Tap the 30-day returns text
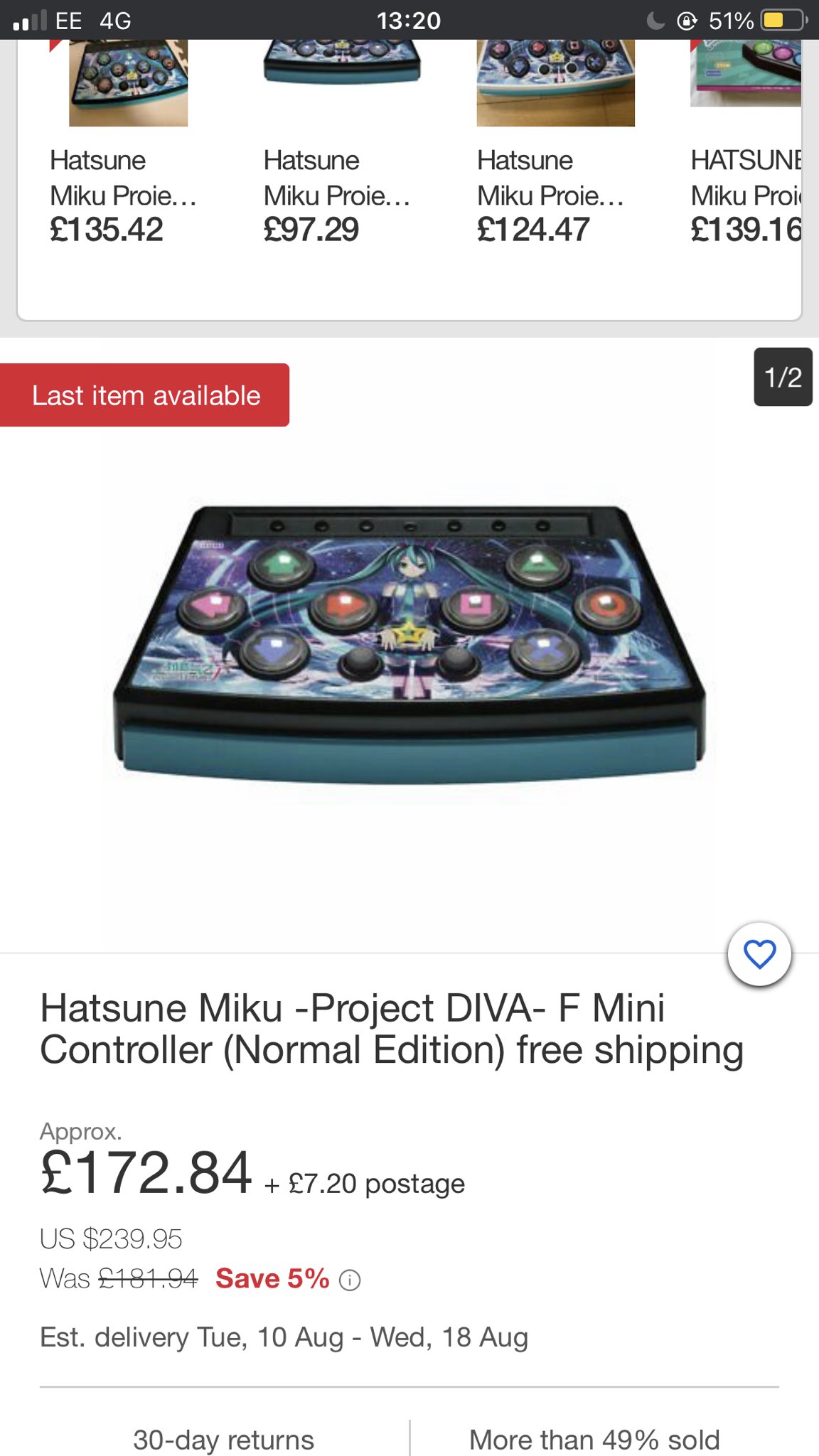 [223, 1440]
